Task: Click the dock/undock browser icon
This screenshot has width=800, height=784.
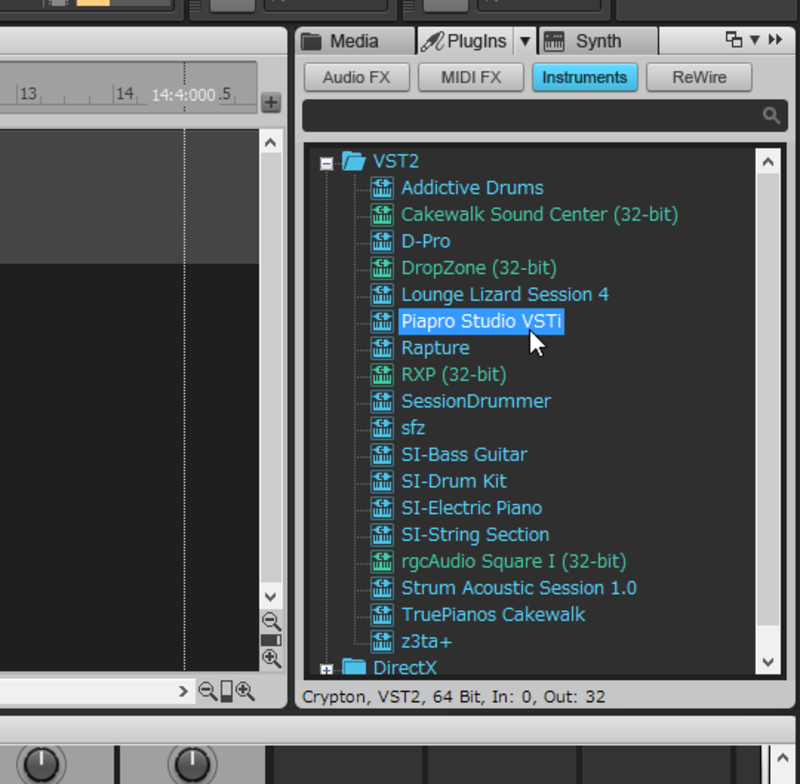Action: coord(734,39)
